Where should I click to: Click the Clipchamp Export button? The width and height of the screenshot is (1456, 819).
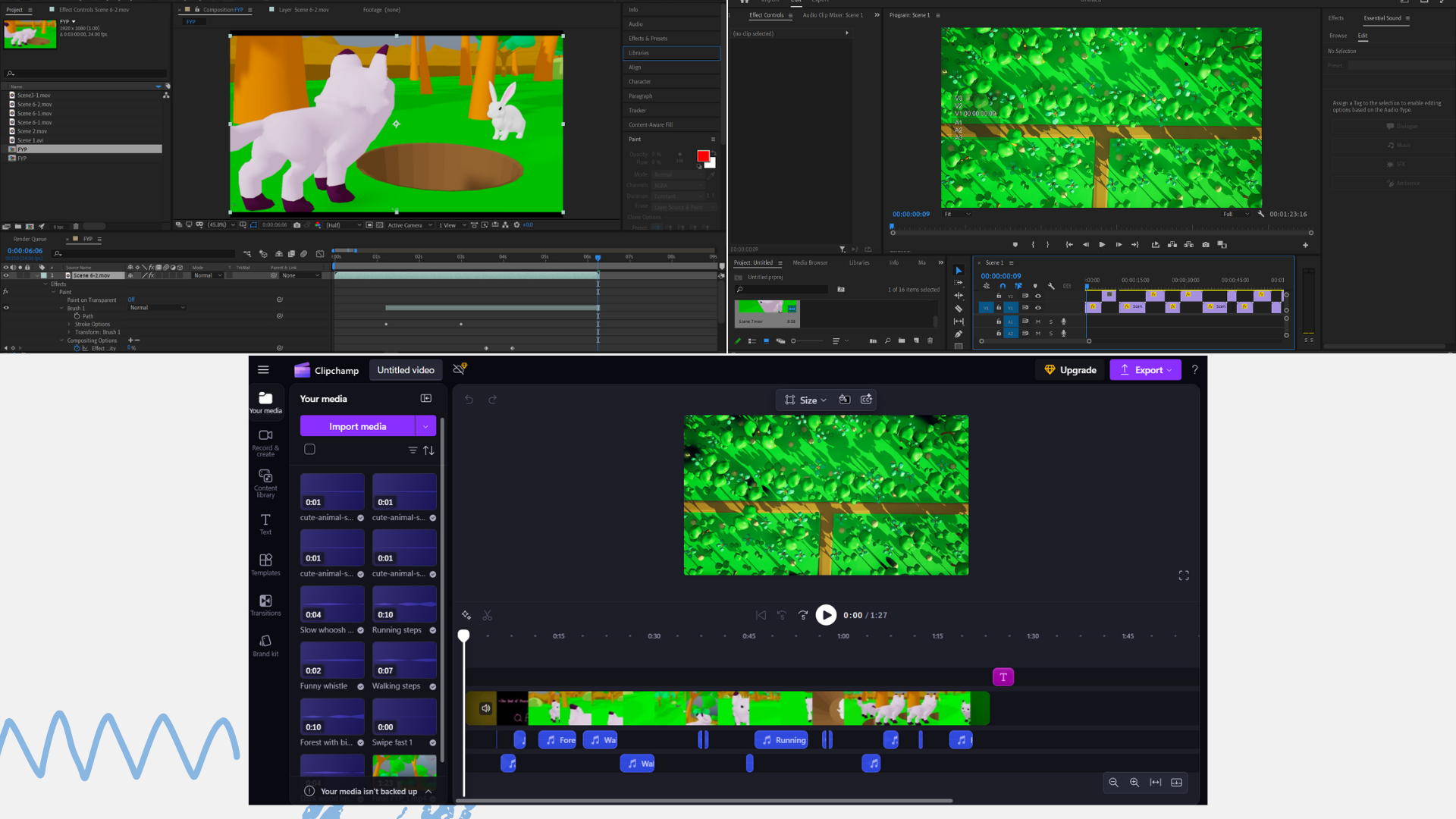(x=1145, y=370)
